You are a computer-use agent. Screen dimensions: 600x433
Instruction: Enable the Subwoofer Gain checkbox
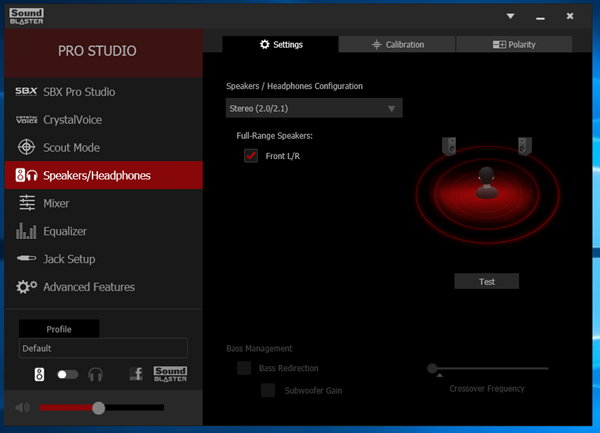[268, 390]
